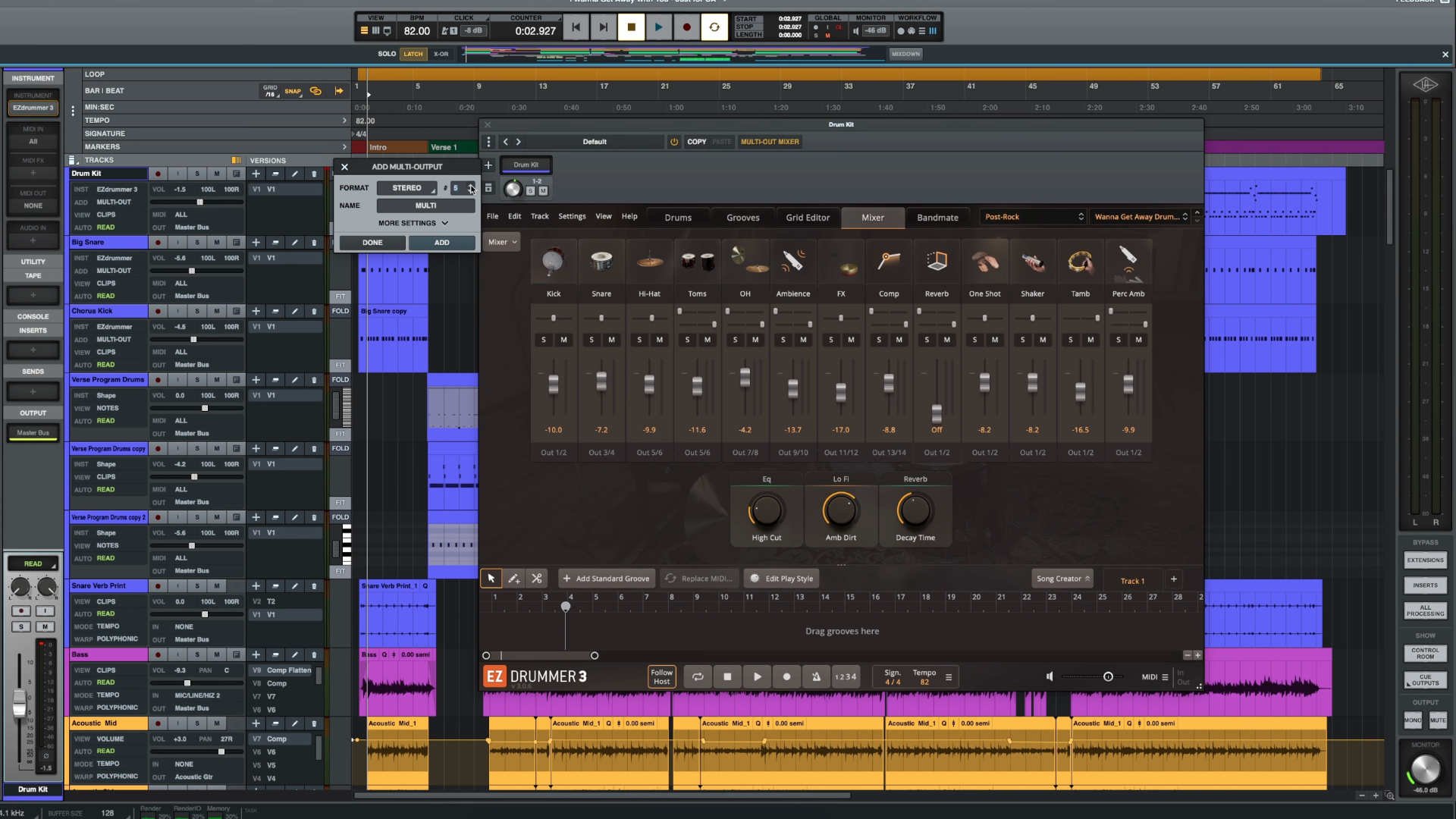1456x819 pixels.
Task: Click the plugin COPY button
Action: 696,142
